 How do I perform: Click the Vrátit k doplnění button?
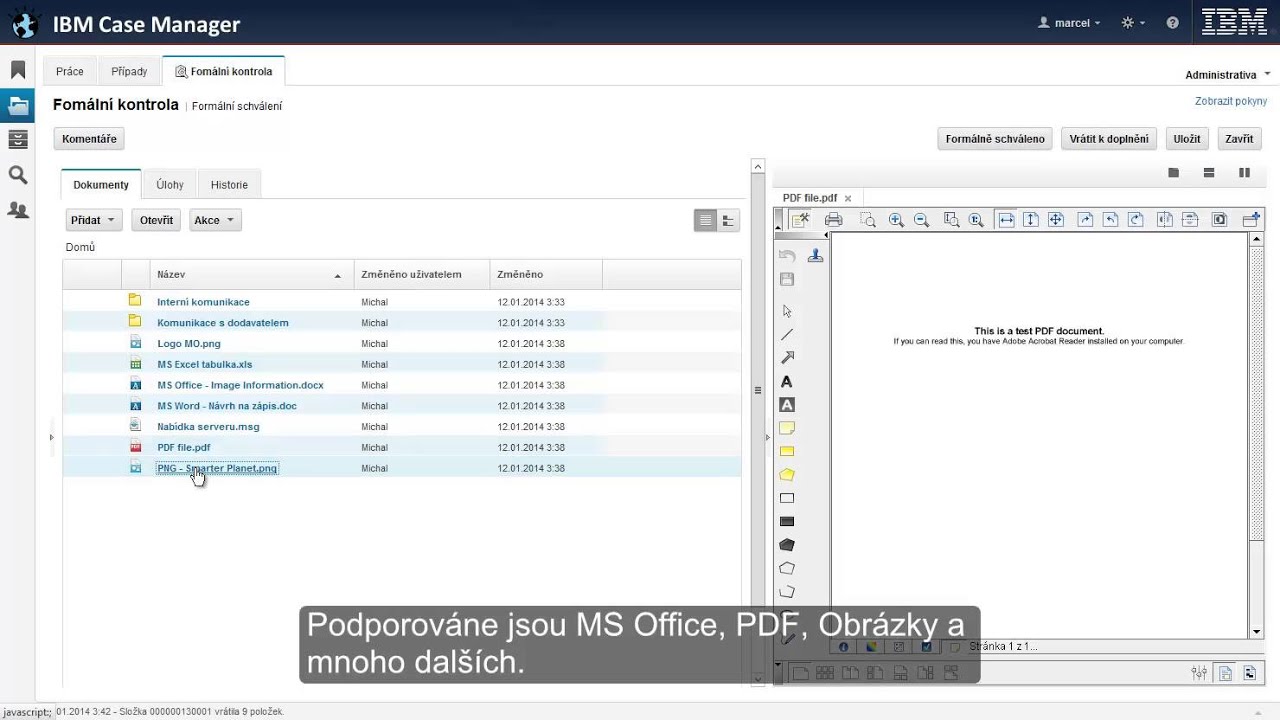1110,139
